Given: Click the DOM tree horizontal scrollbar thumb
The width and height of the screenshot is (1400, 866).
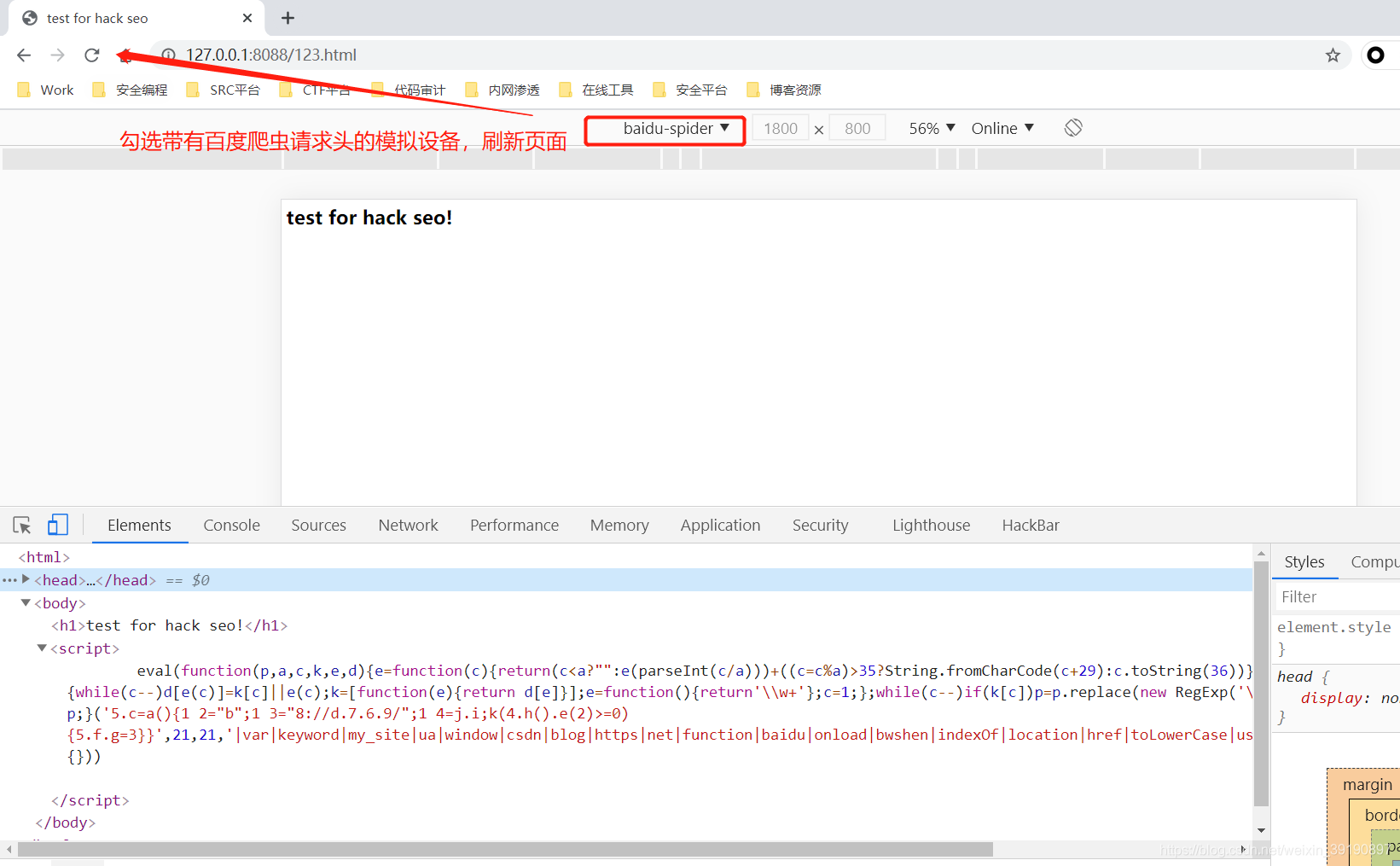Looking at the screenshot, I should coord(505,850).
